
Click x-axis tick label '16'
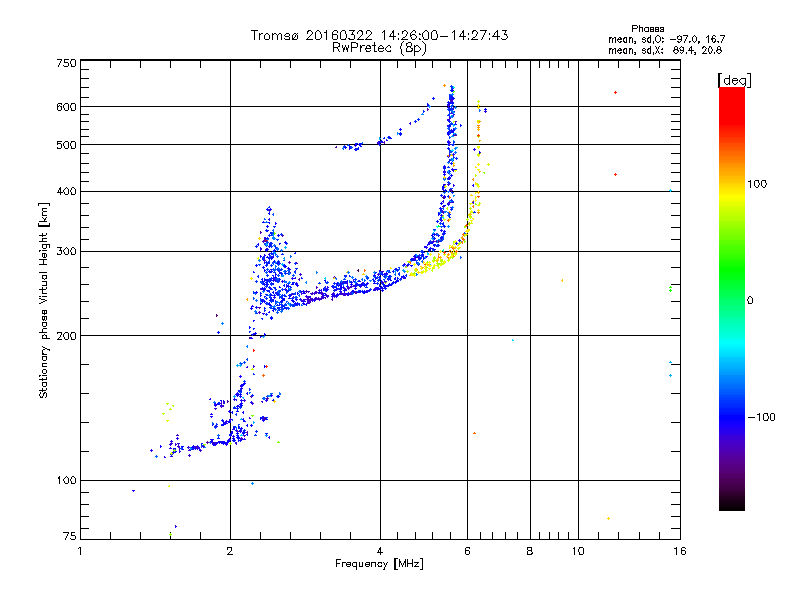click(680, 551)
